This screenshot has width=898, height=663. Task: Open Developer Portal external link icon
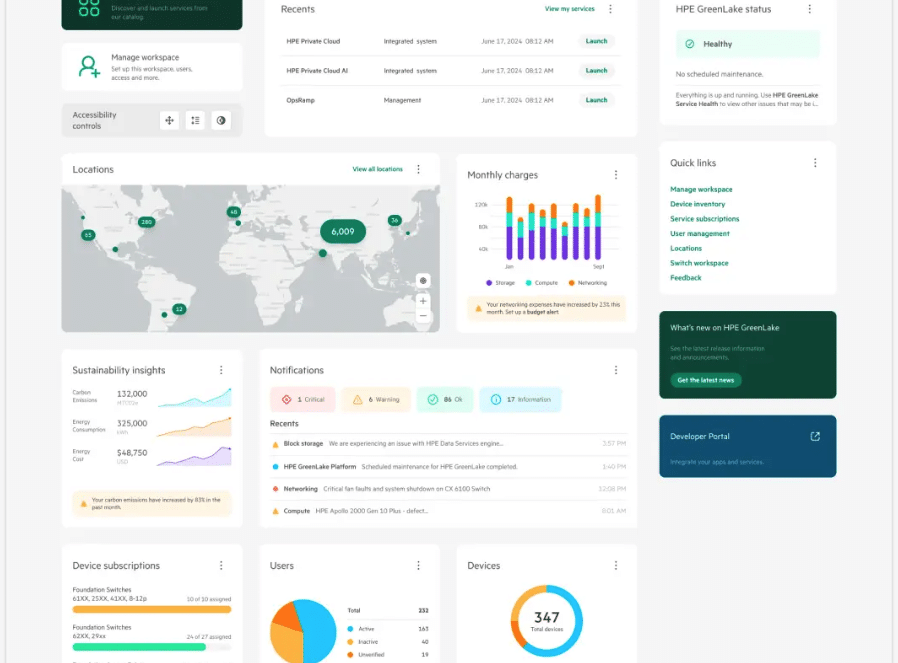(x=815, y=436)
